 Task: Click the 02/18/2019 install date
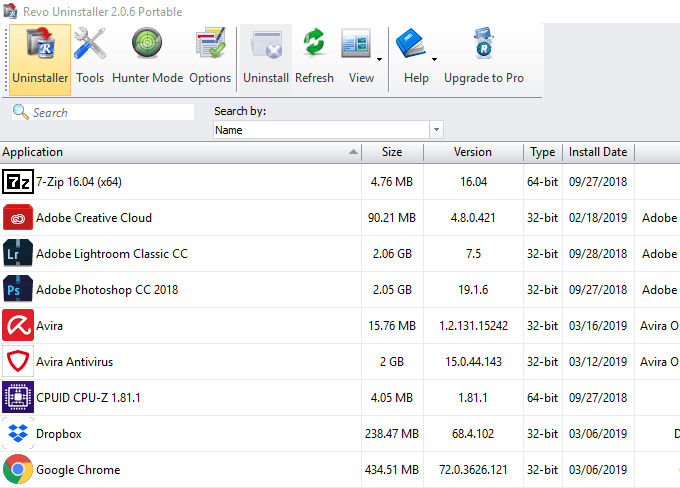[x=598, y=218]
